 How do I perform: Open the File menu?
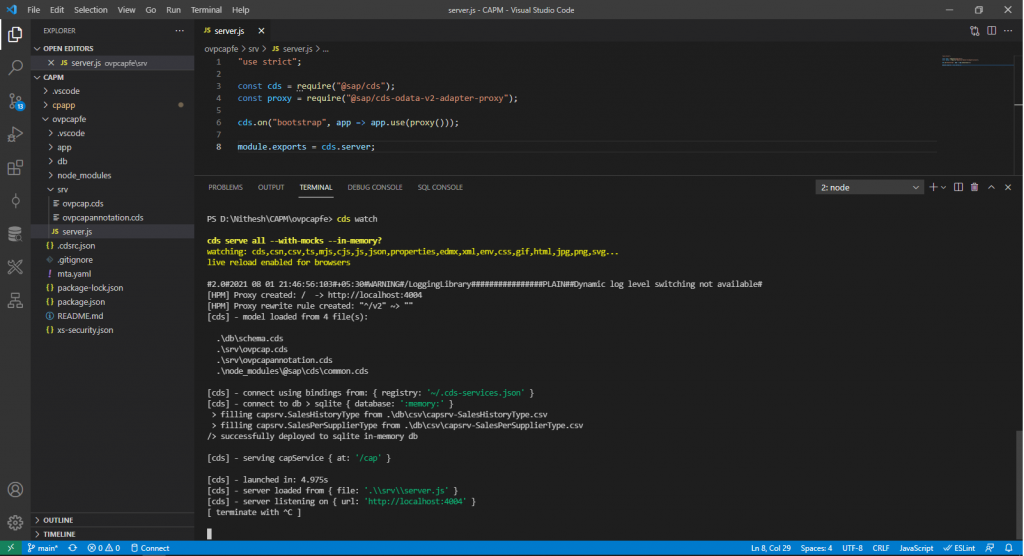point(33,10)
